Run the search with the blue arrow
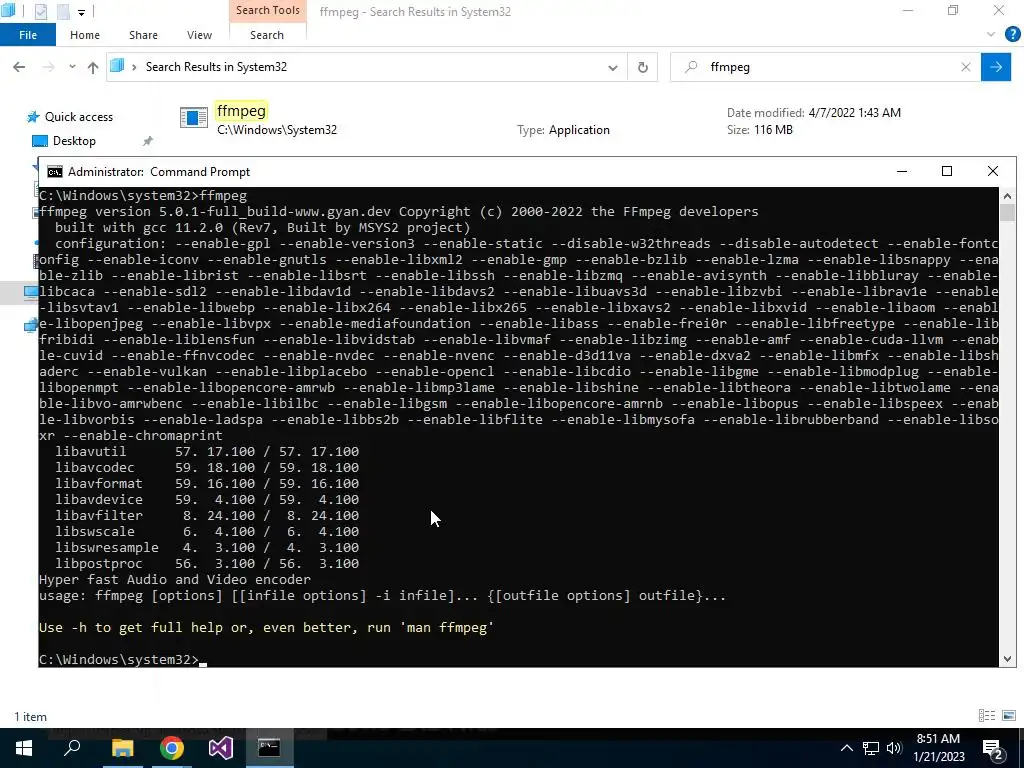This screenshot has width=1024, height=768. point(996,67)
